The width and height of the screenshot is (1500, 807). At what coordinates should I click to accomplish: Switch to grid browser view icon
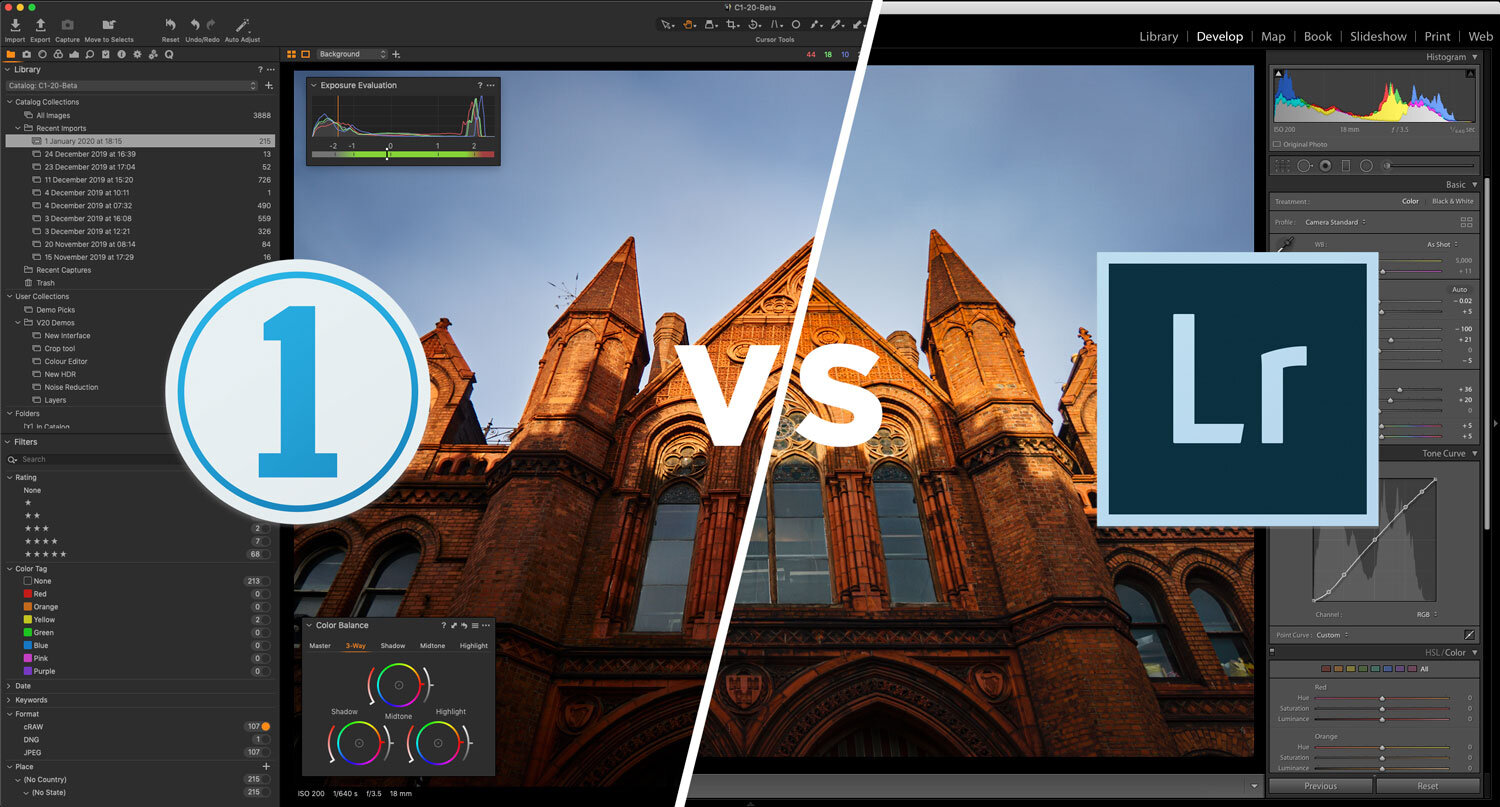pos(291,54)
